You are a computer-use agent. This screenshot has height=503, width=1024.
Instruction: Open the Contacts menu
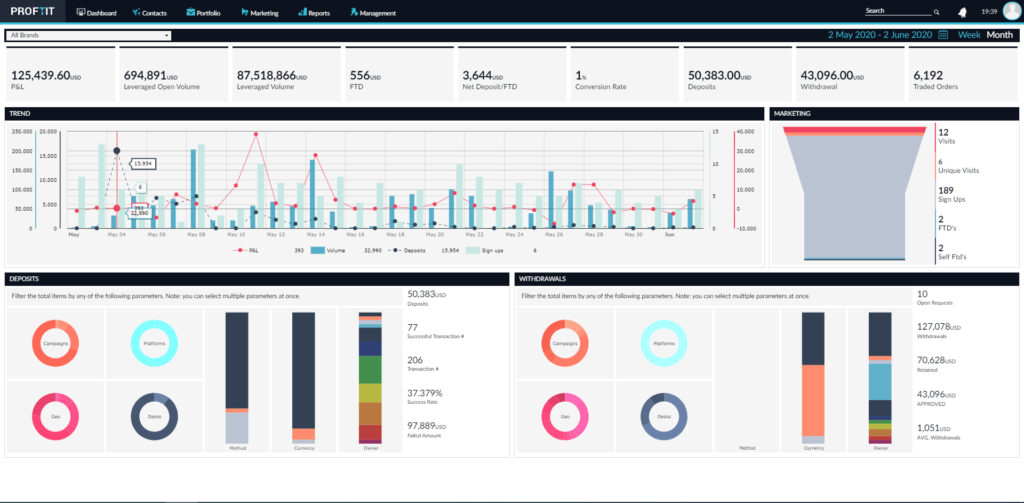tap(149, 12)
